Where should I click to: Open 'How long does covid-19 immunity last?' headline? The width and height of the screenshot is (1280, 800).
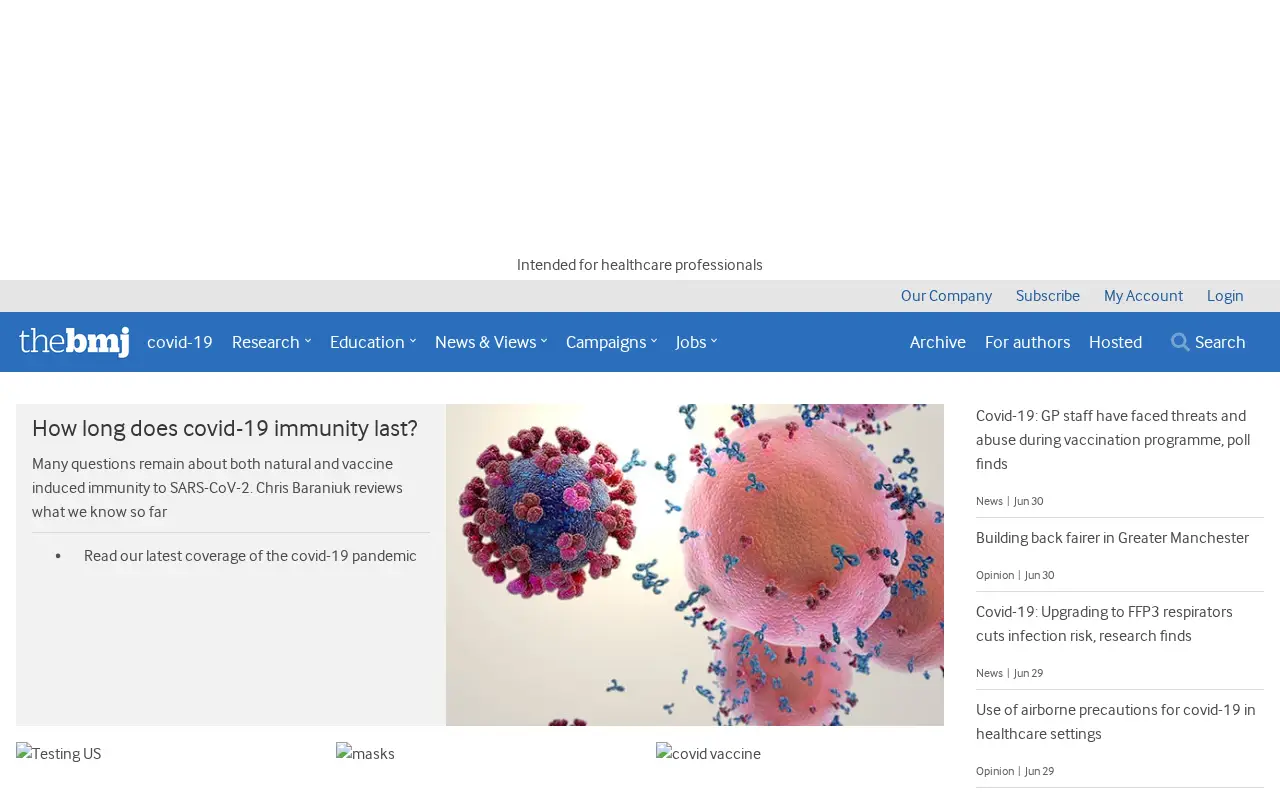tap(225, 429)
